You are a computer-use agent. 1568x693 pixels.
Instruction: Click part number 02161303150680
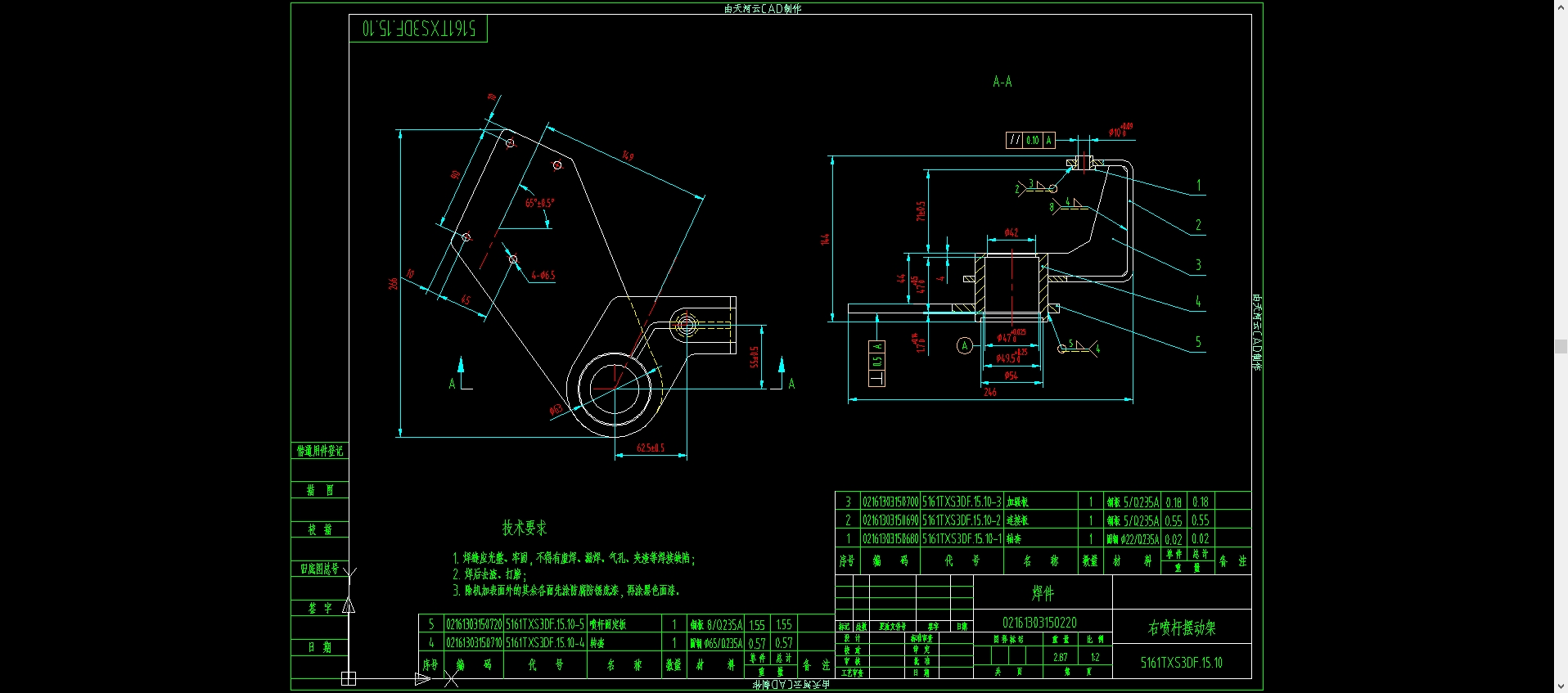[x=890, y=539]
